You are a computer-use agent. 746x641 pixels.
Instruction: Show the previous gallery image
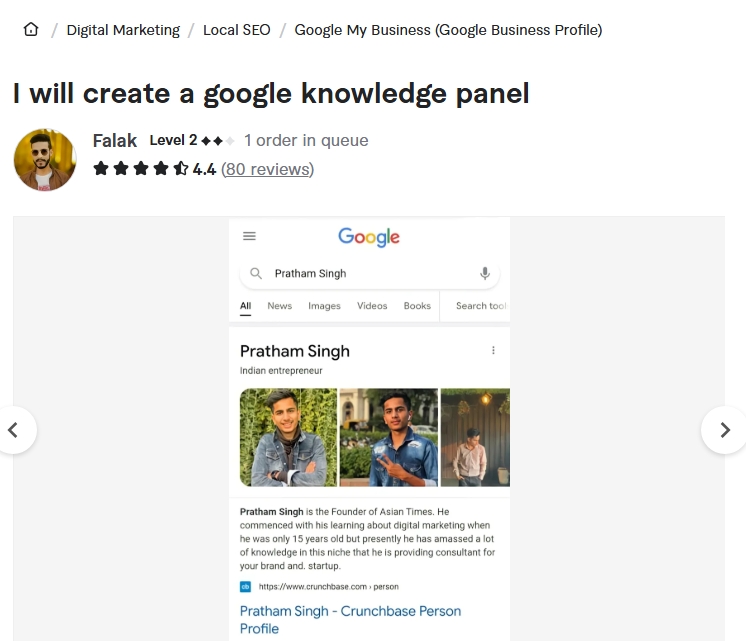[13, 430]
